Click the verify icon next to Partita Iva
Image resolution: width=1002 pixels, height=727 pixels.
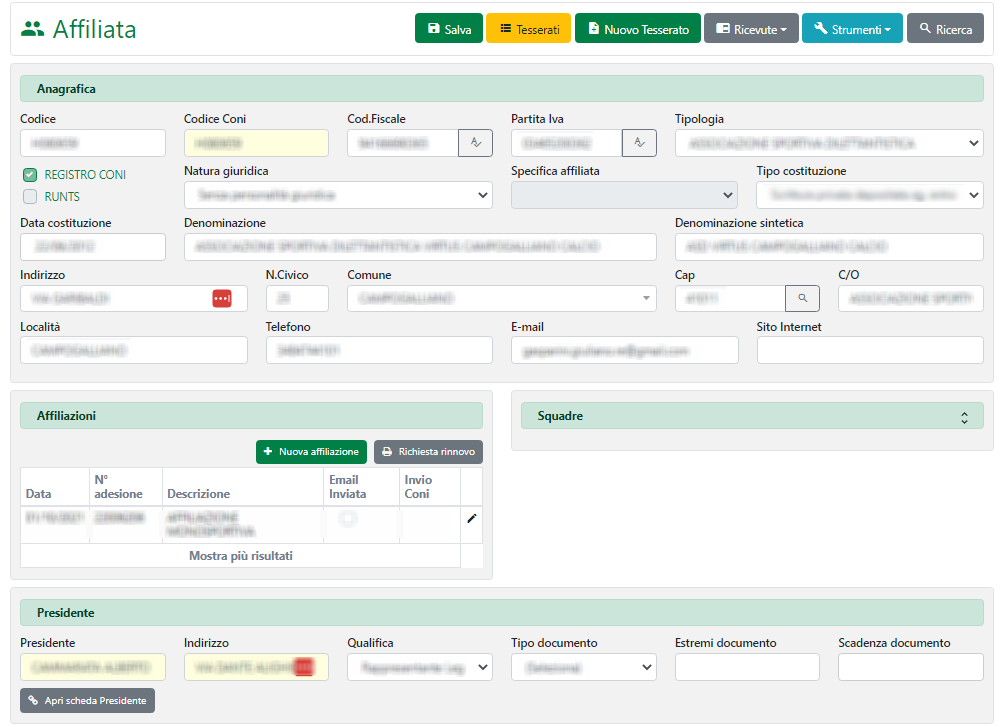(x=639, y=143)
